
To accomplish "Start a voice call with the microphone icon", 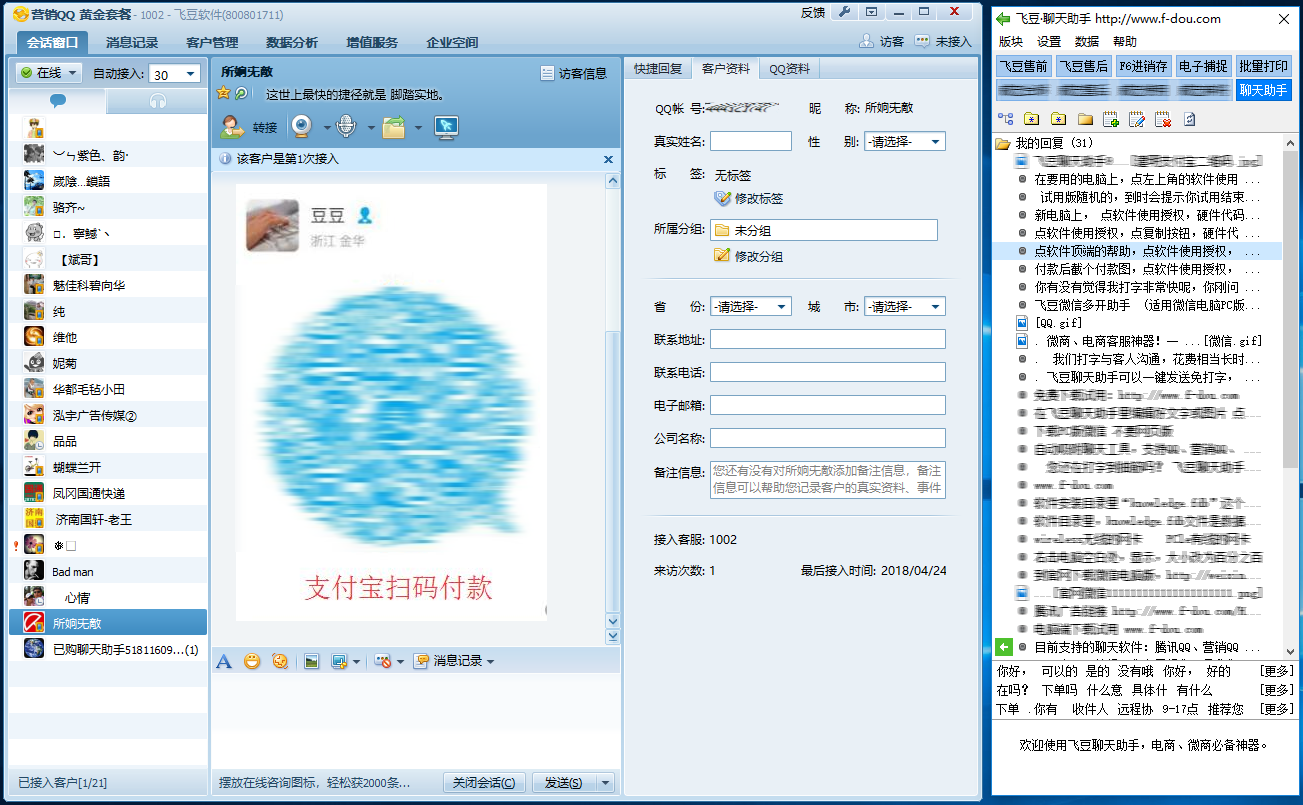I will [x=346, y=127].
